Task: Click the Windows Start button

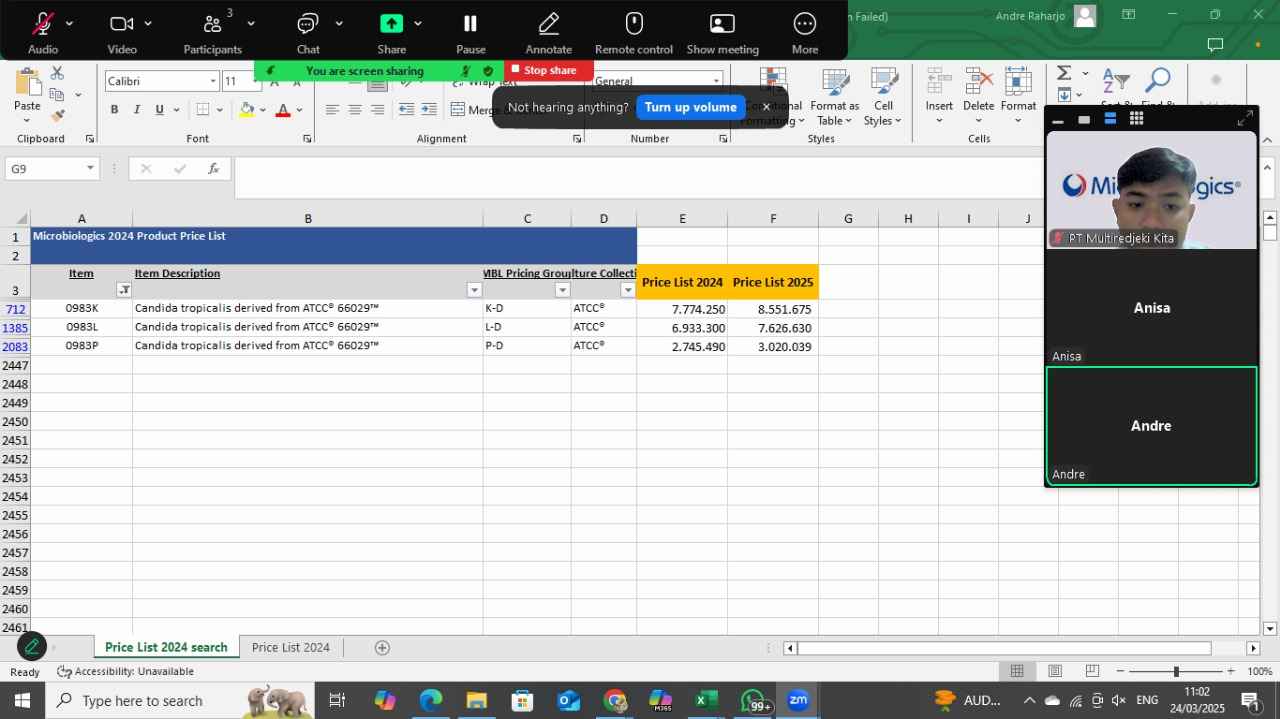Action: [22, 700]
